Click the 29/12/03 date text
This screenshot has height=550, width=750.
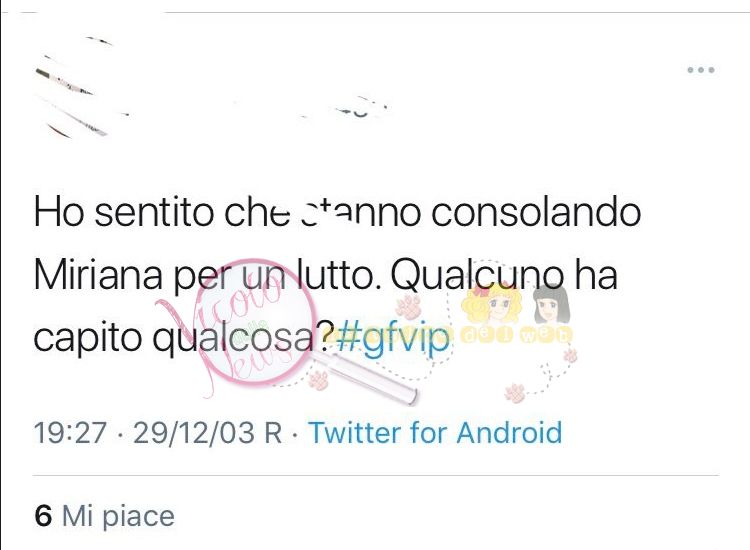(x=194, y=432)
